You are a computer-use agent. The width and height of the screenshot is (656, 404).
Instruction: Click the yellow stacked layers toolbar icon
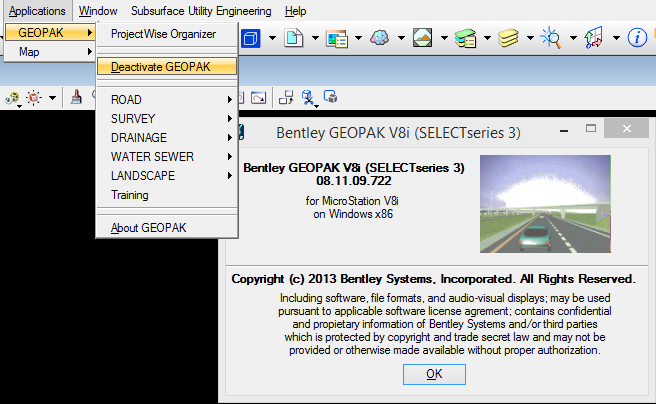click(x=508, y=38)
